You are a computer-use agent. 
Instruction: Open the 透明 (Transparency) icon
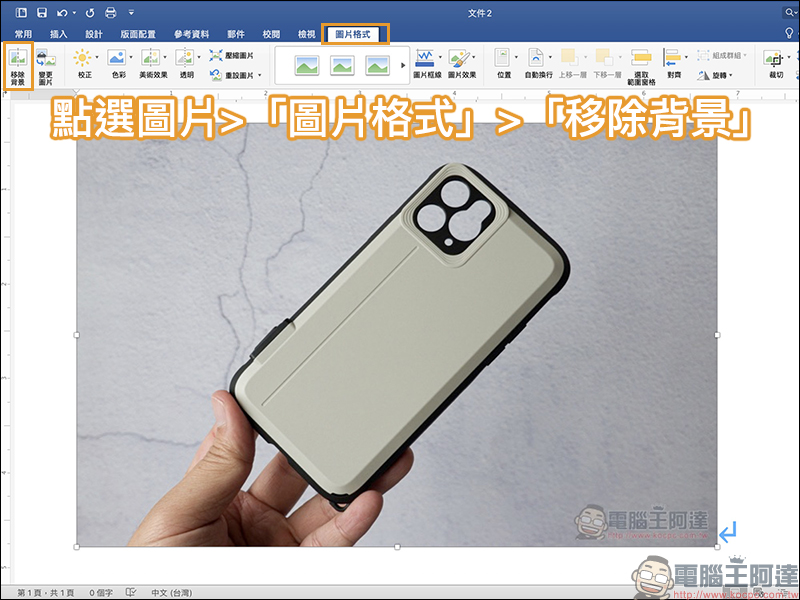click(184, 58)
